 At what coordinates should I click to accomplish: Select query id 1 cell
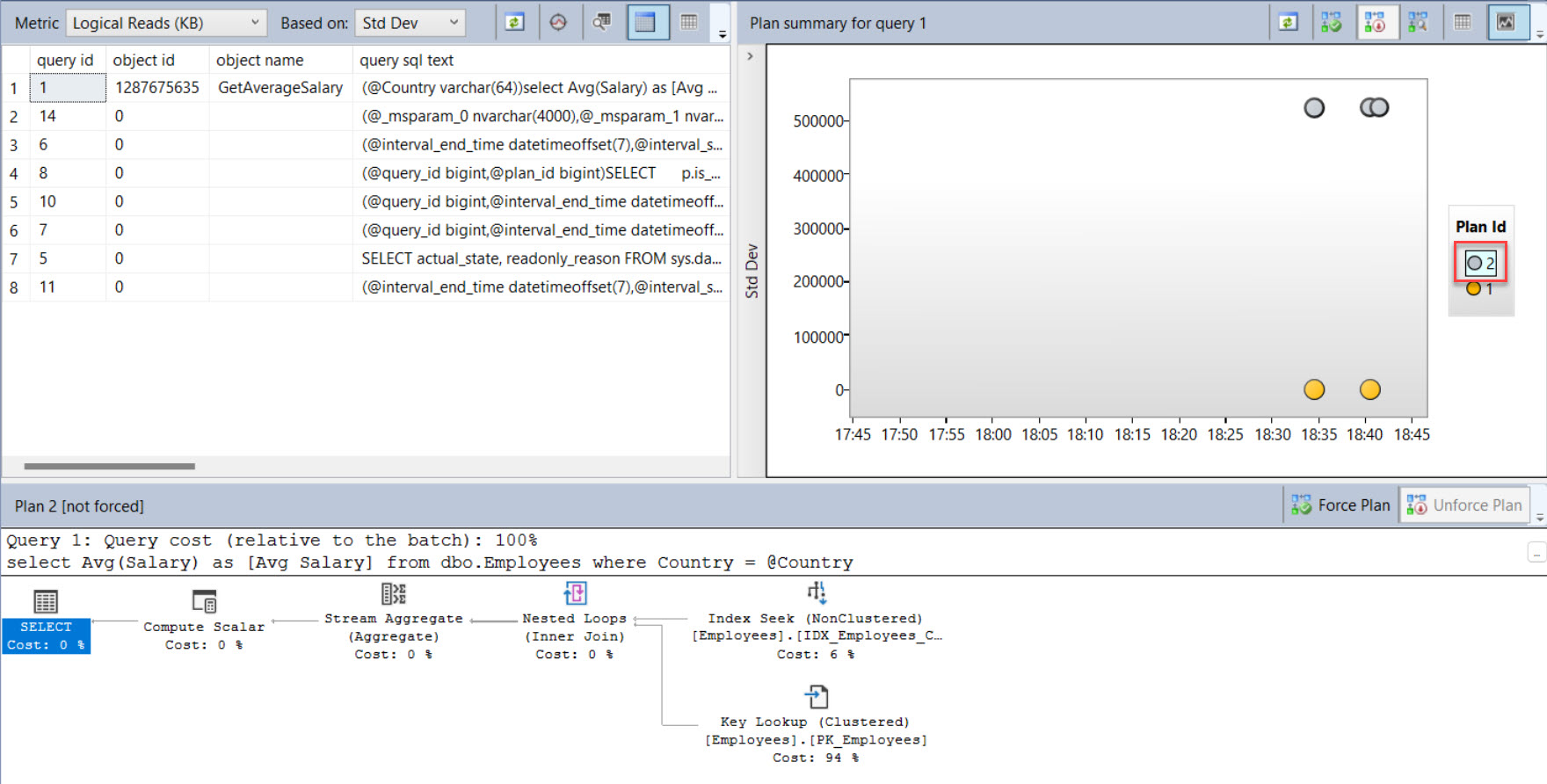(68, 88)
